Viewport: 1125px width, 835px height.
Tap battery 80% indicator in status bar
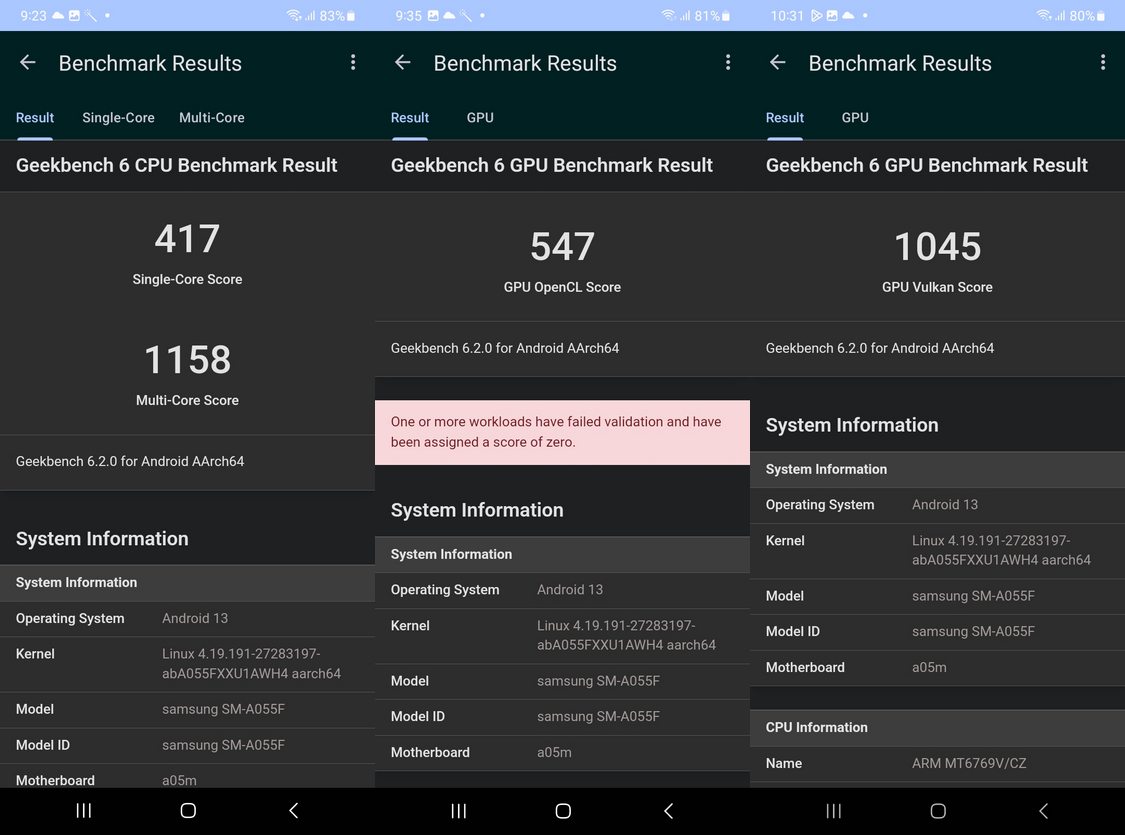(1087, 16)
